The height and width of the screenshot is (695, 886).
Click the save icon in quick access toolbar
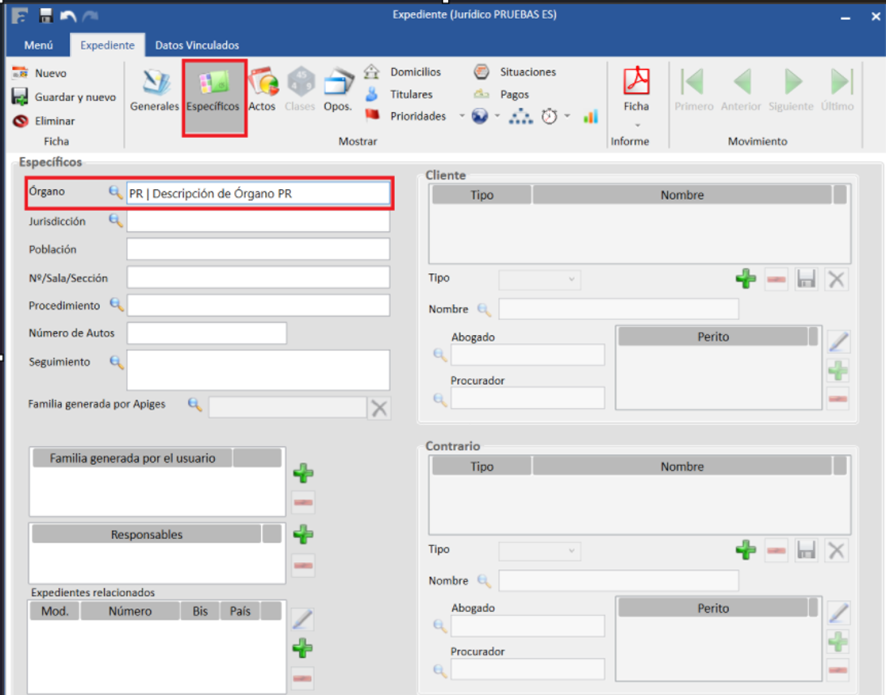click(46, 15)
